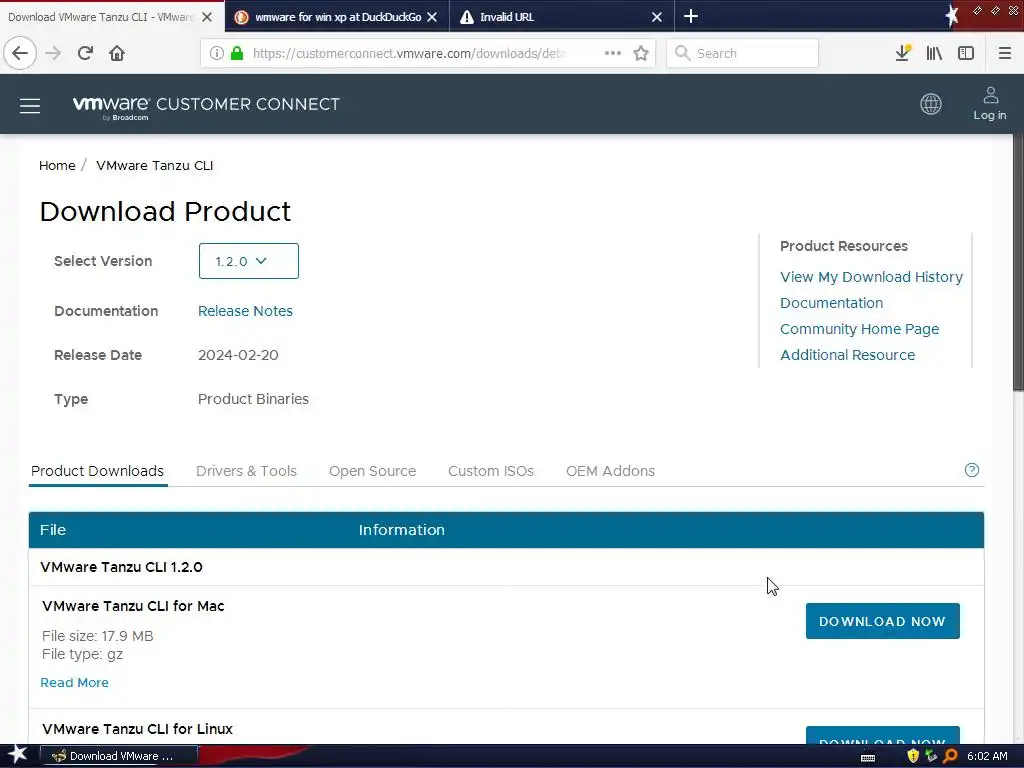This screenshot has width=1024, height=768.
Task: Open View My Download History link
Action: [x=871, y=277]
